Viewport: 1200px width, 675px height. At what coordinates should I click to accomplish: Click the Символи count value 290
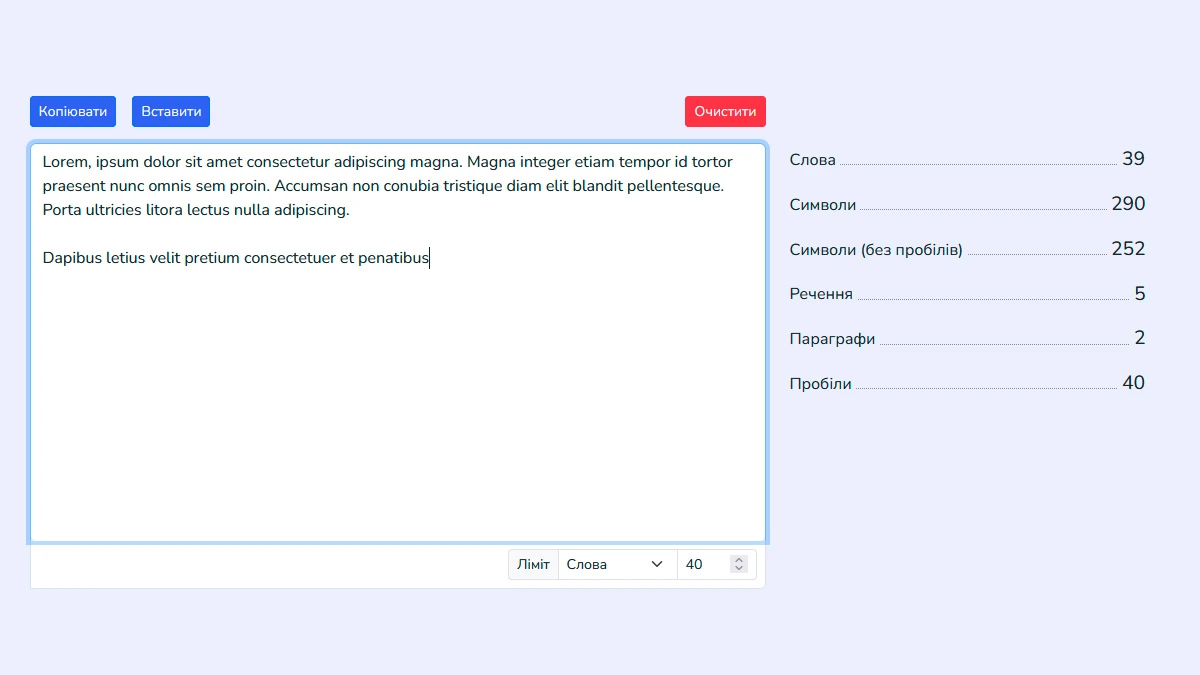click(1128, 204)
